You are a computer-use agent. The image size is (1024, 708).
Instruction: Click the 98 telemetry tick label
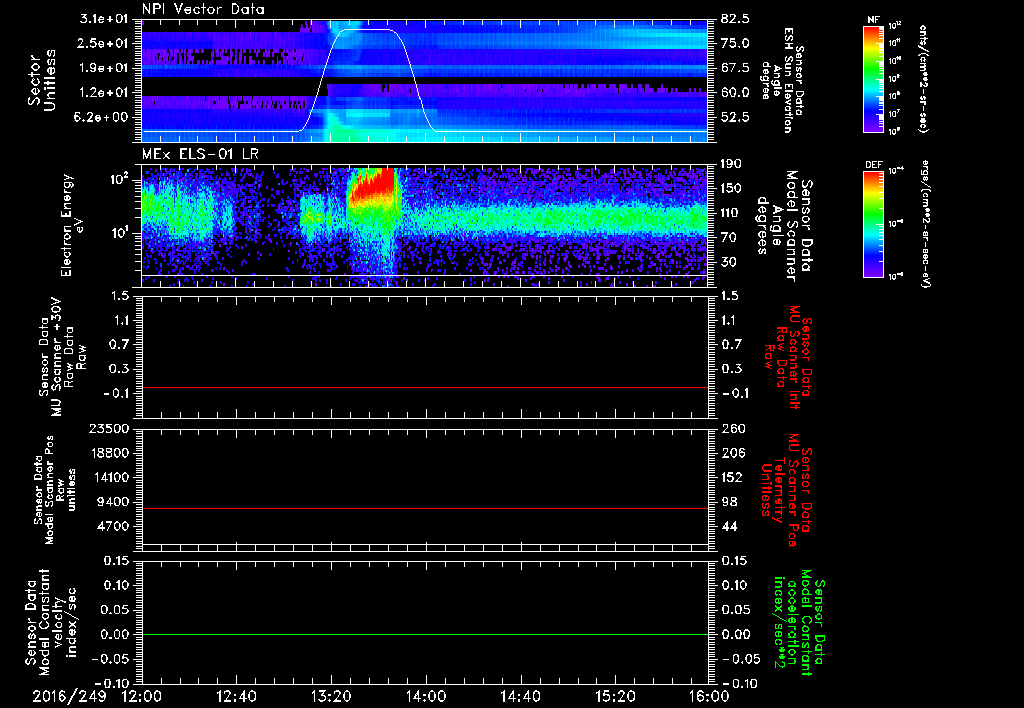pyautogui.click(x=729, y=502)
